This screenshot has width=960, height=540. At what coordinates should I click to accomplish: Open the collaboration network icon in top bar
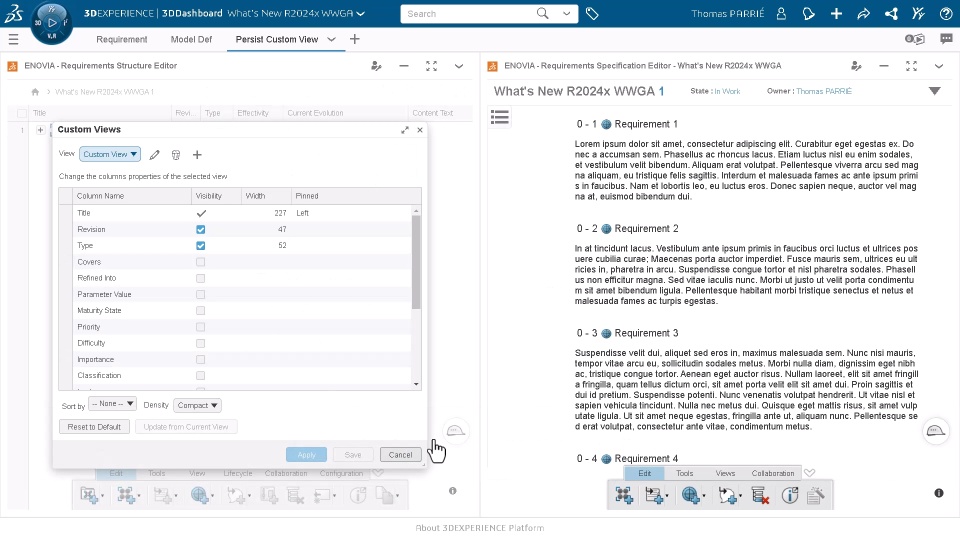coord(891,13)
